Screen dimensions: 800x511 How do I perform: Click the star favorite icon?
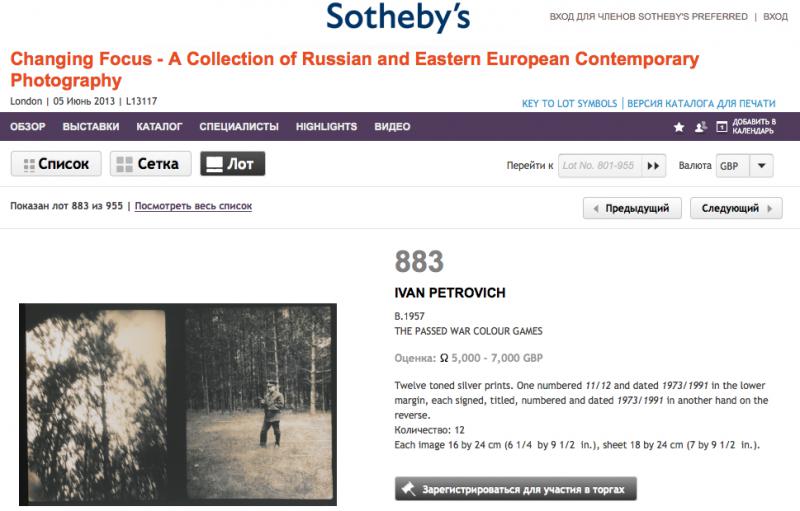coord(679,127)
